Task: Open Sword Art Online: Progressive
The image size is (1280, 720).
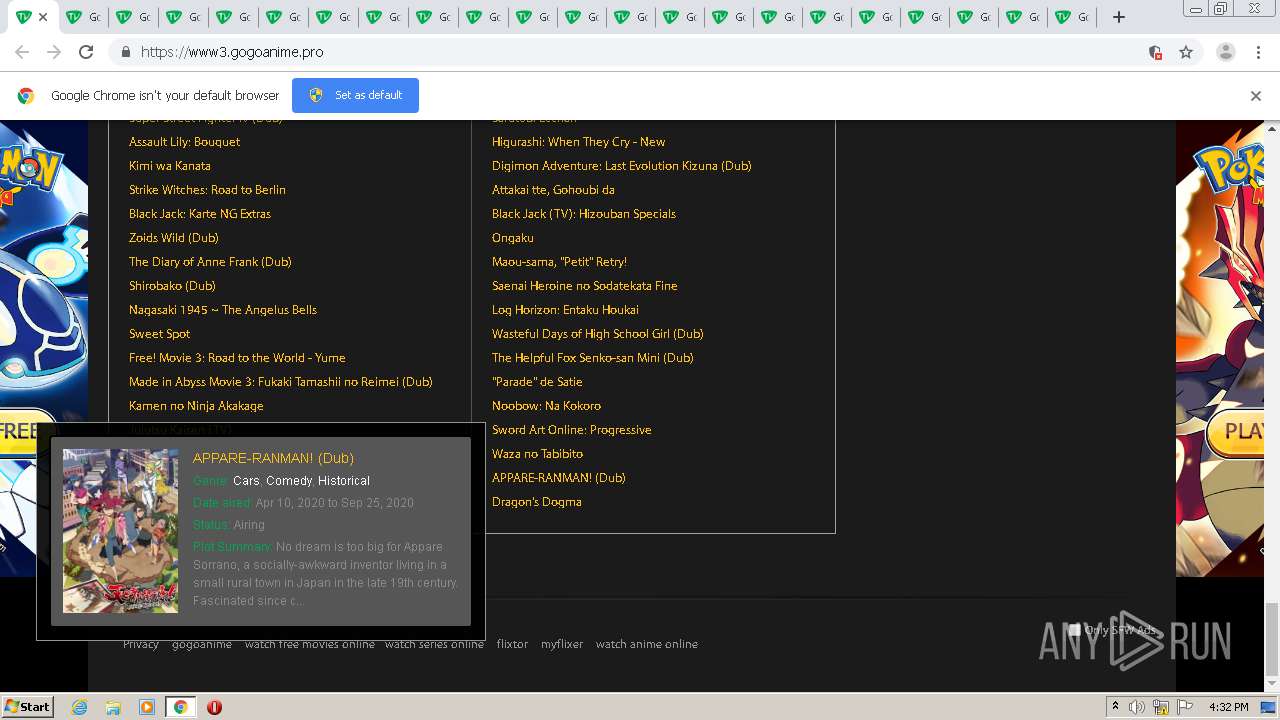Action: [x=571, y=430]
